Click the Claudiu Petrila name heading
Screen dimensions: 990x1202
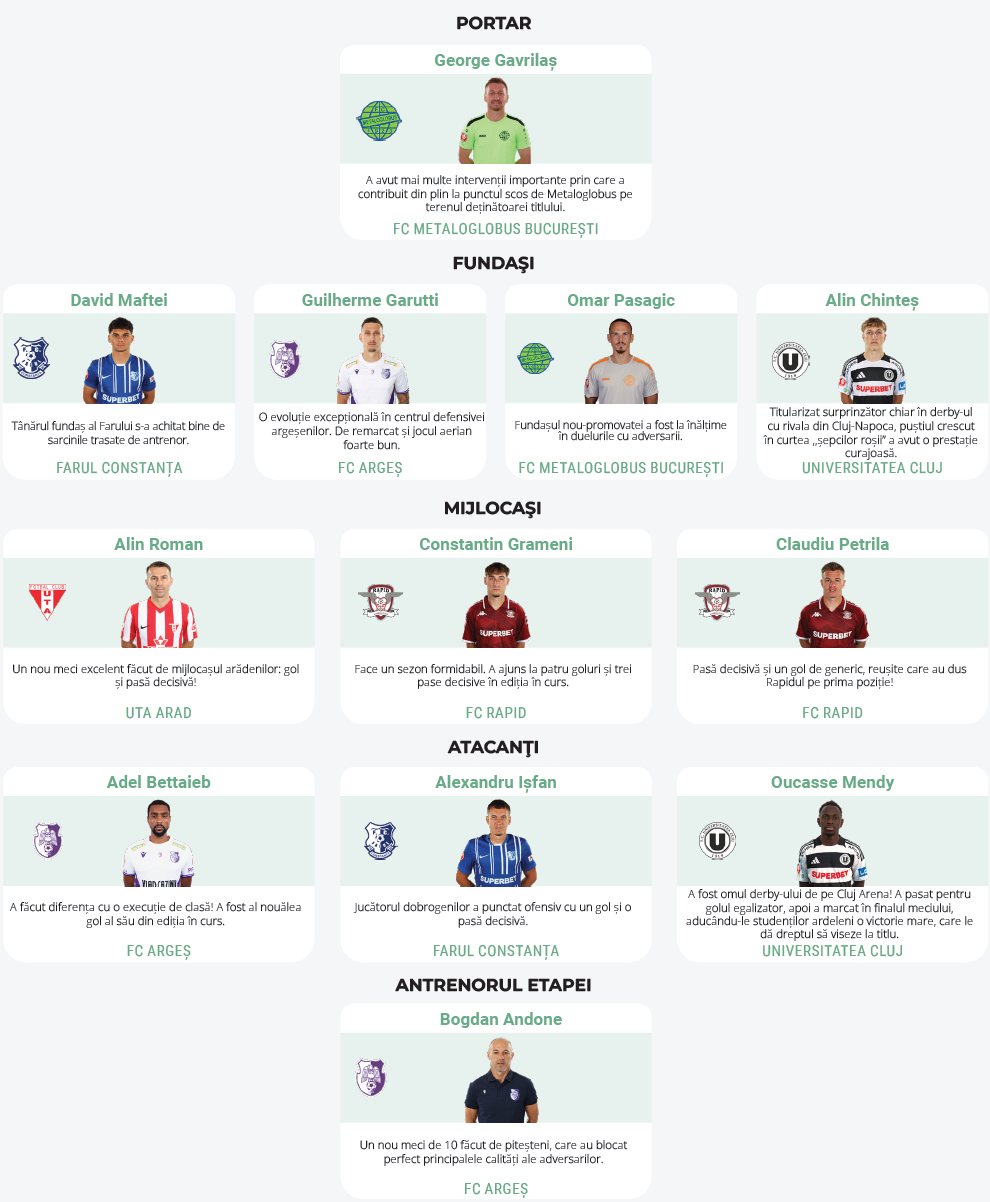tap(832, 544)
